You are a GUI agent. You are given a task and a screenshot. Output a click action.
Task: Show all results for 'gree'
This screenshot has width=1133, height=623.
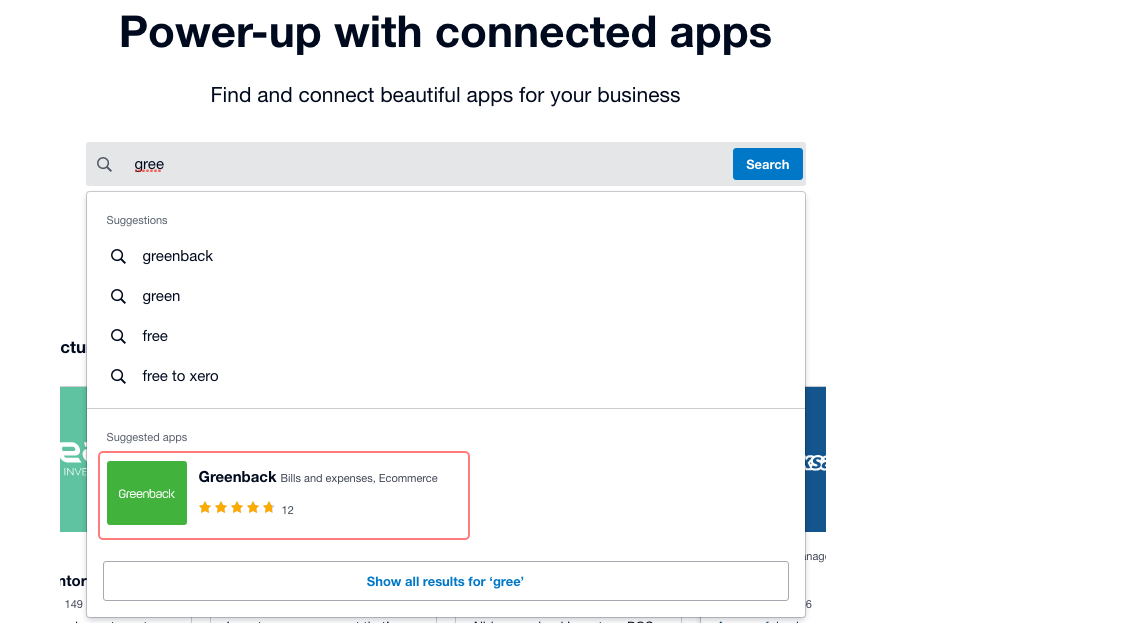pyautogui.click(x=445, y=581)
